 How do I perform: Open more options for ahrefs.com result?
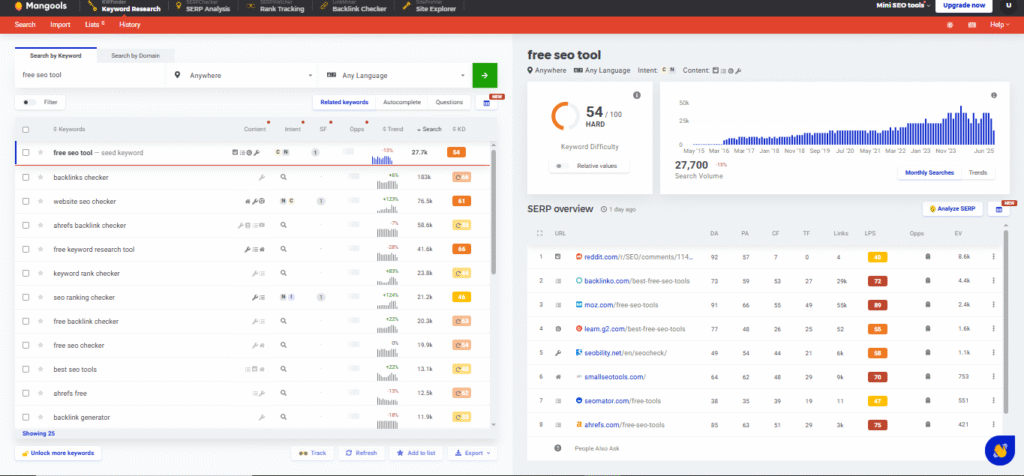coord(993,424)
